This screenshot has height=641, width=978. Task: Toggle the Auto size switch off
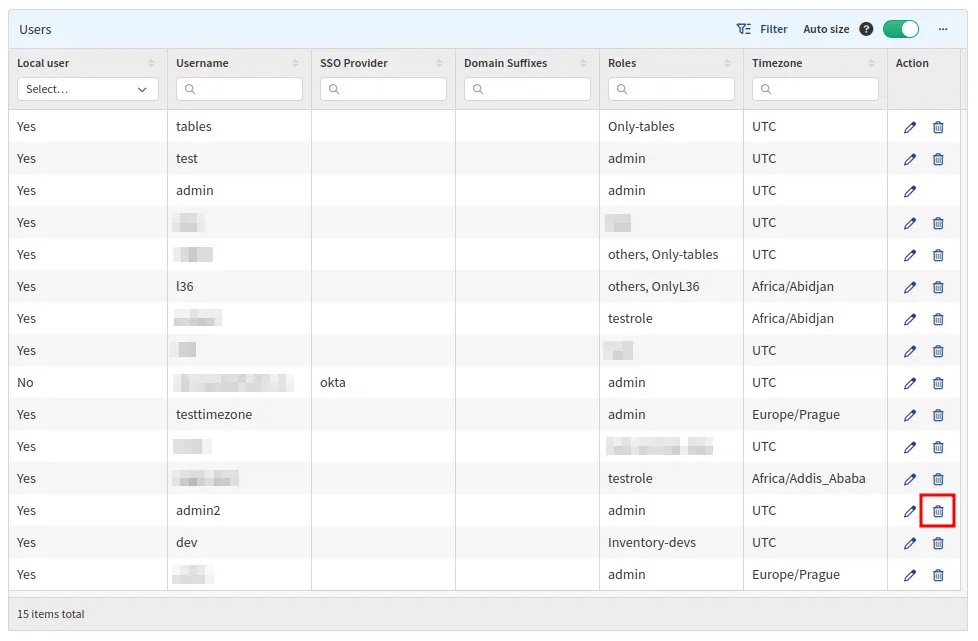point(900,29)
